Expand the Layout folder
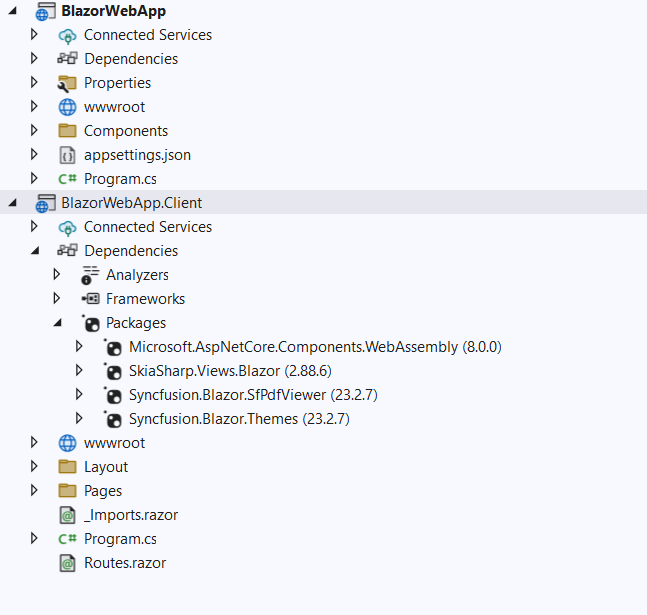 point(34,466)
